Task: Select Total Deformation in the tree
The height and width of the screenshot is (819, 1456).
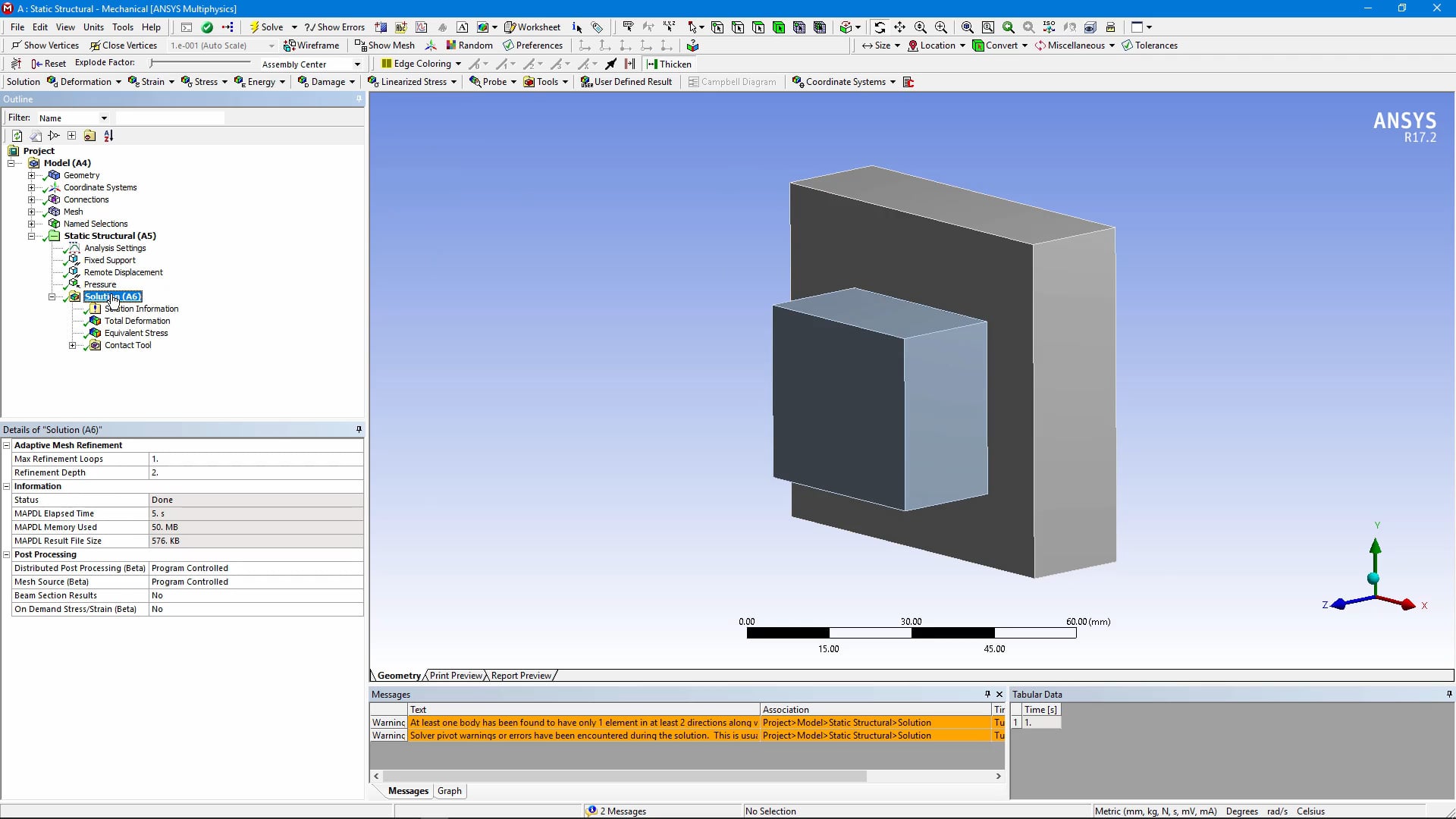Action: [x=137, y=322]
